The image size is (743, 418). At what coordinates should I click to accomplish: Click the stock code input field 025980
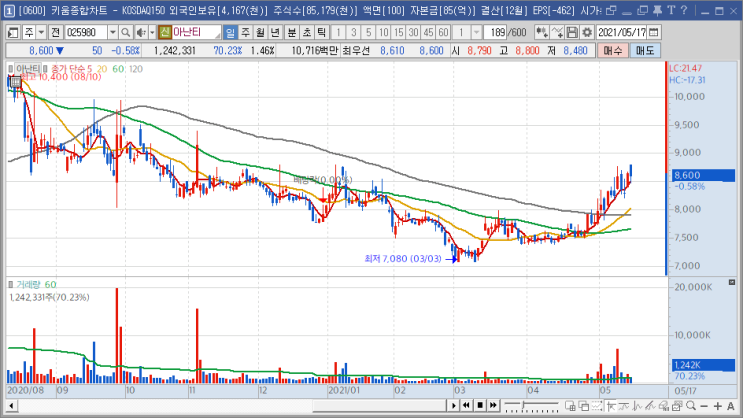(x=86, y=32)
